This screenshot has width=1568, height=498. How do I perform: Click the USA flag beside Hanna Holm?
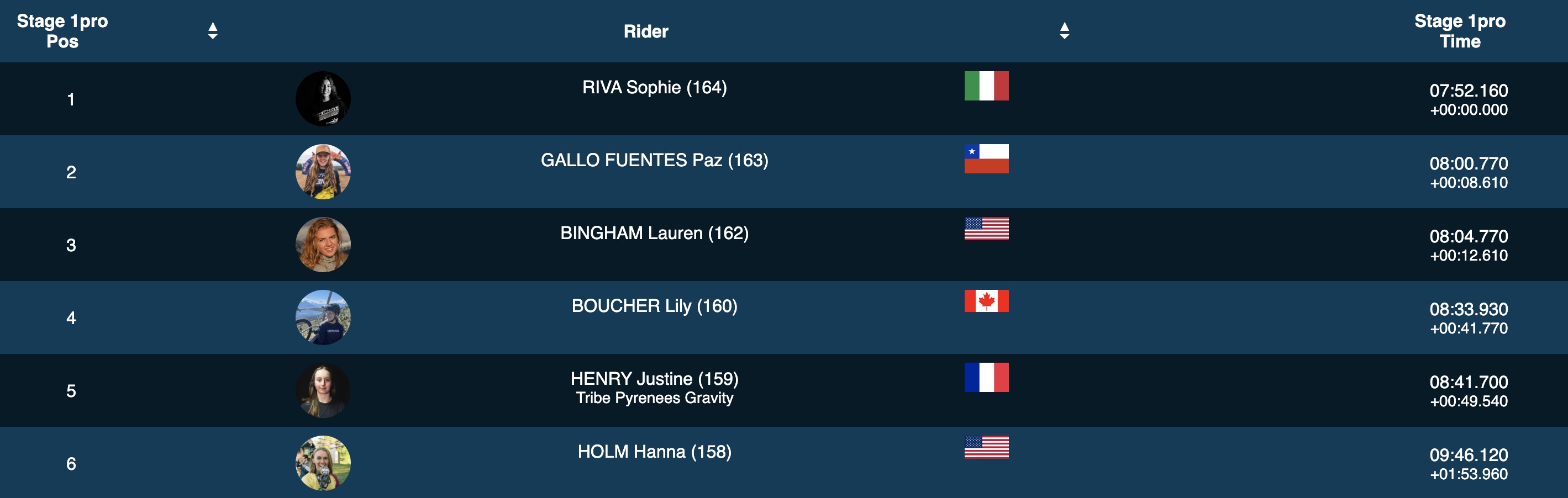(x=986, y=448)
